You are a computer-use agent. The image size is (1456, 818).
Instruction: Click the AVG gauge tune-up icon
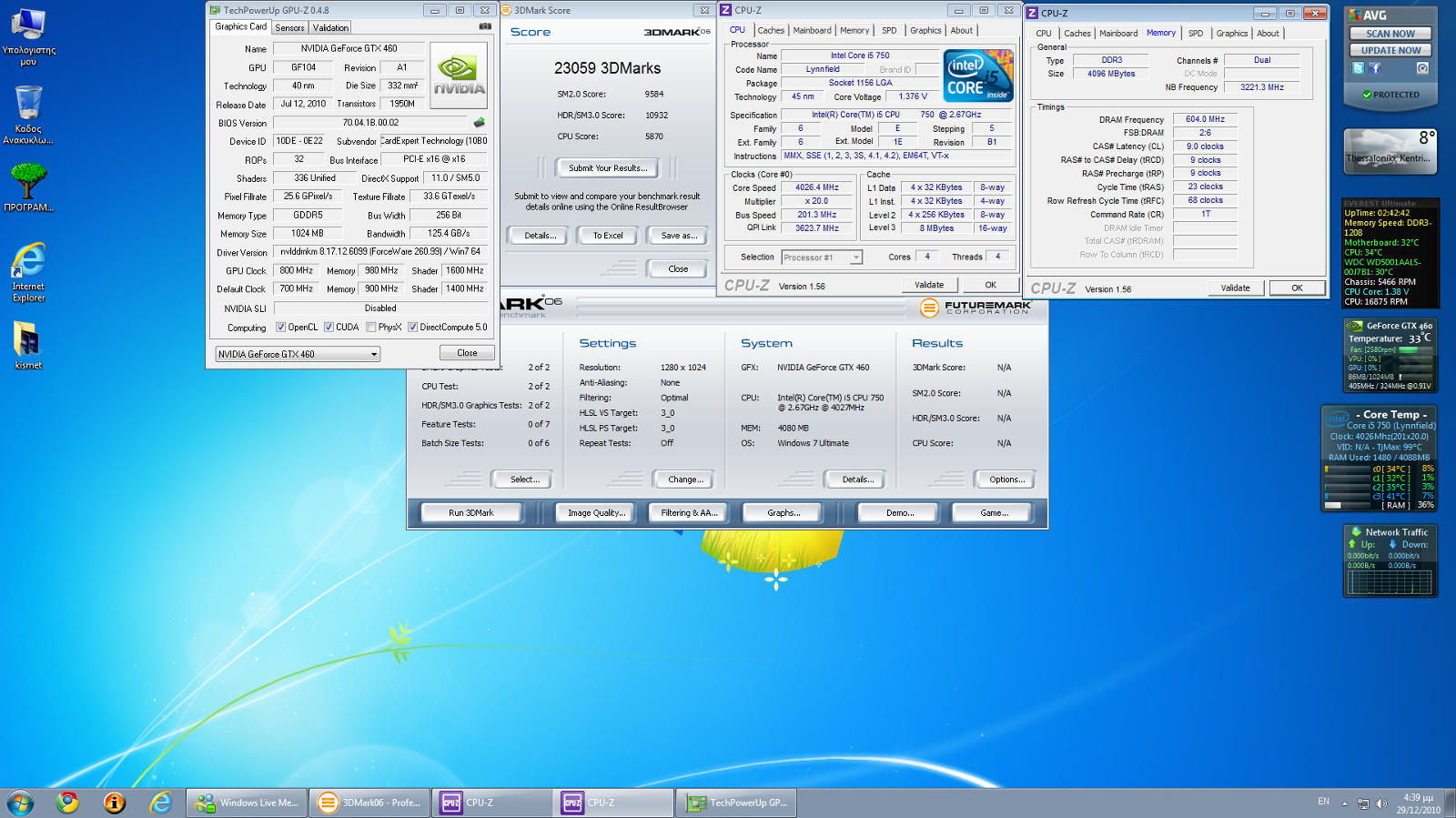pos(1422,68)
